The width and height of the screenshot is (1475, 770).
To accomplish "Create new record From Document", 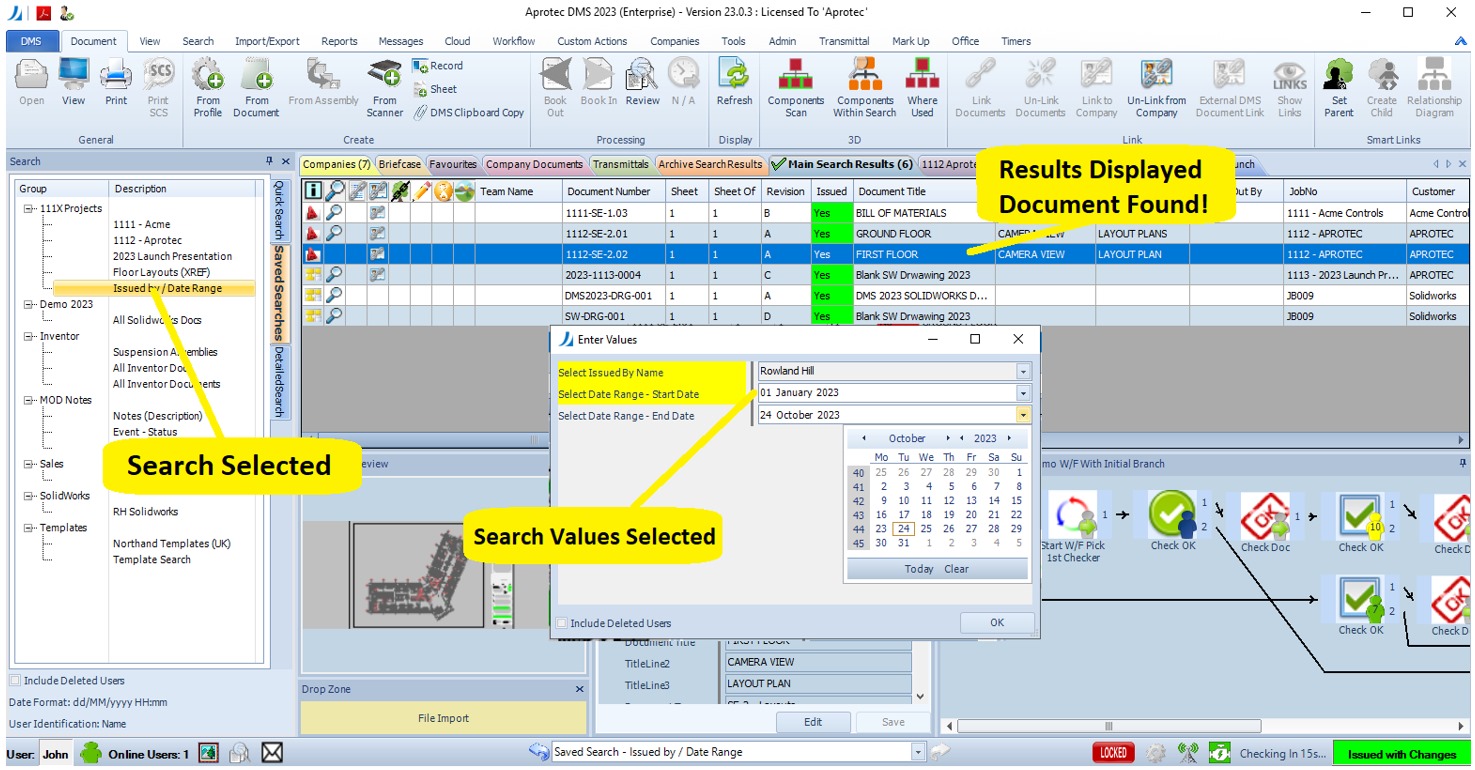I will [x=256, y=88].
